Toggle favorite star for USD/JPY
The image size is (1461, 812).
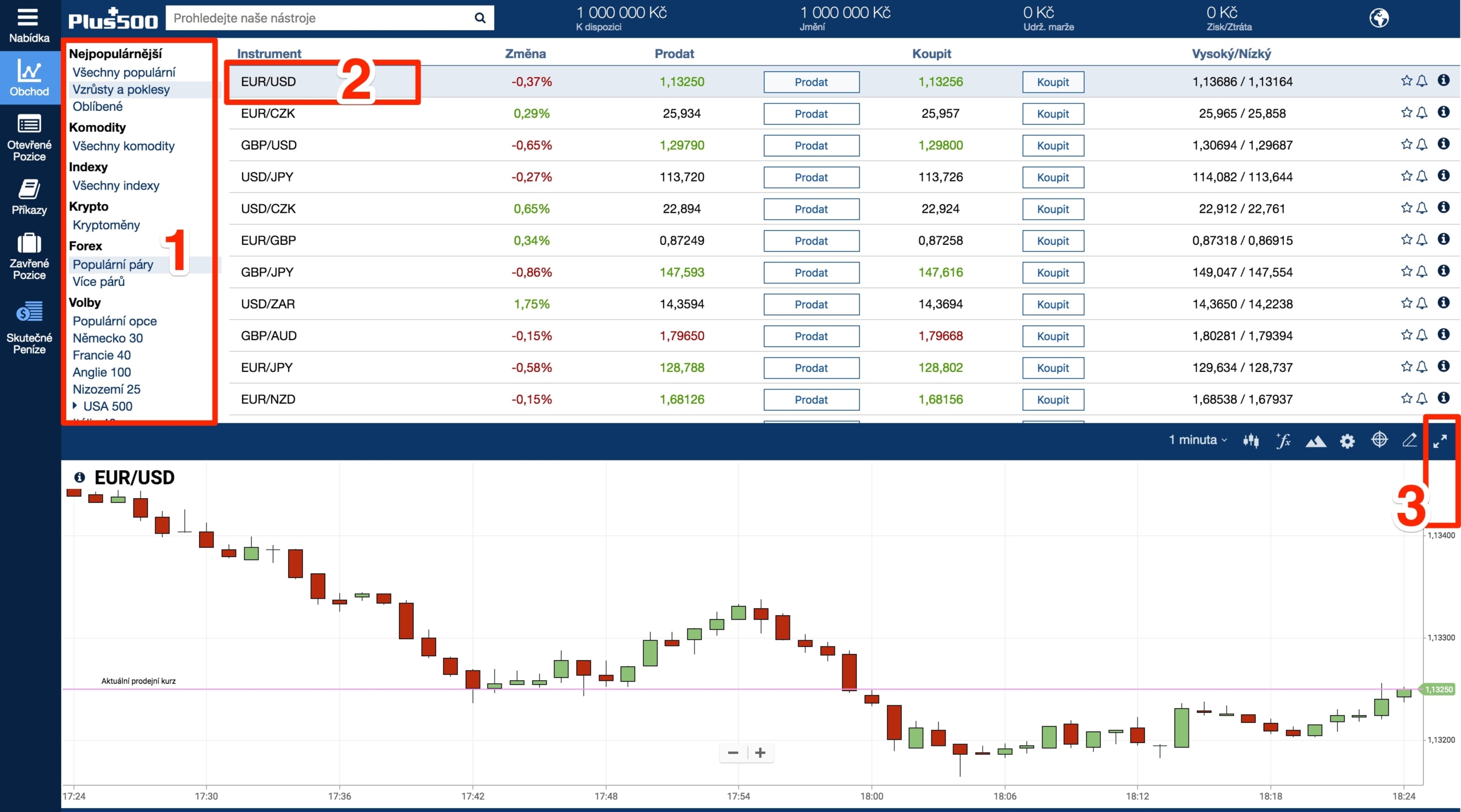pyautogui.click(x=1406, y=176)
